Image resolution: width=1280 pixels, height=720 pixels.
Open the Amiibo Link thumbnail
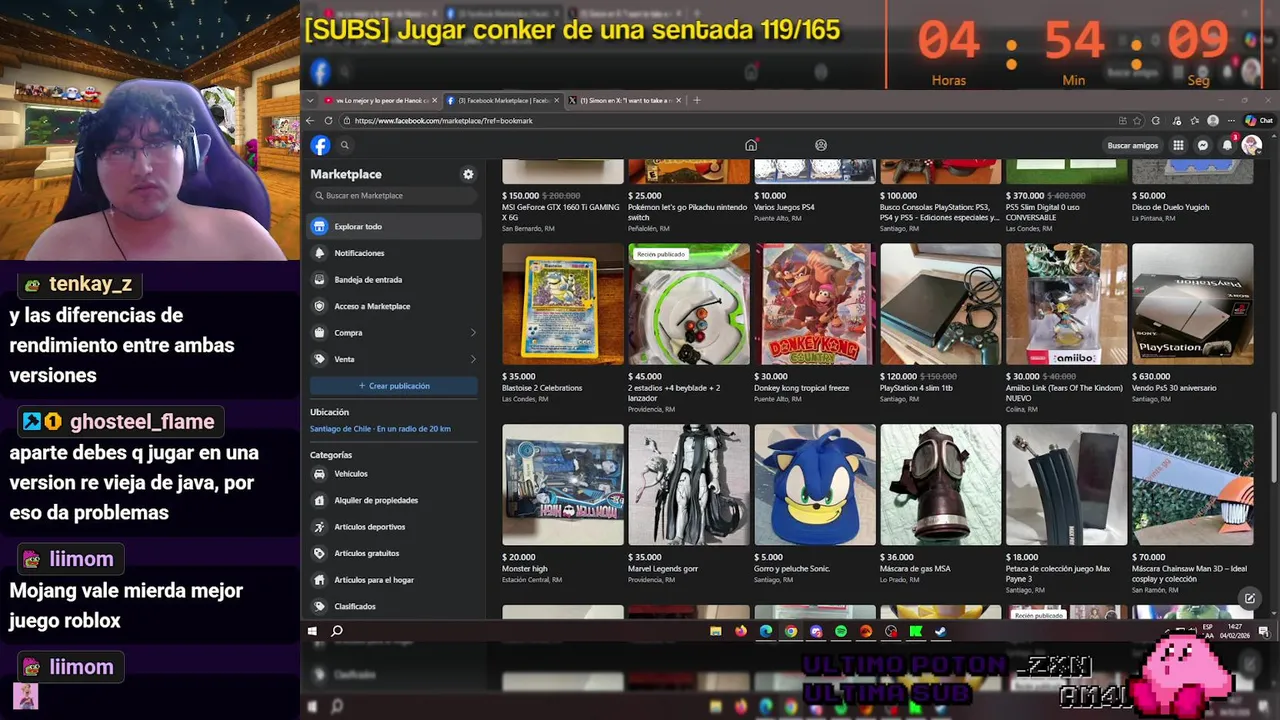pos(1067,304)
